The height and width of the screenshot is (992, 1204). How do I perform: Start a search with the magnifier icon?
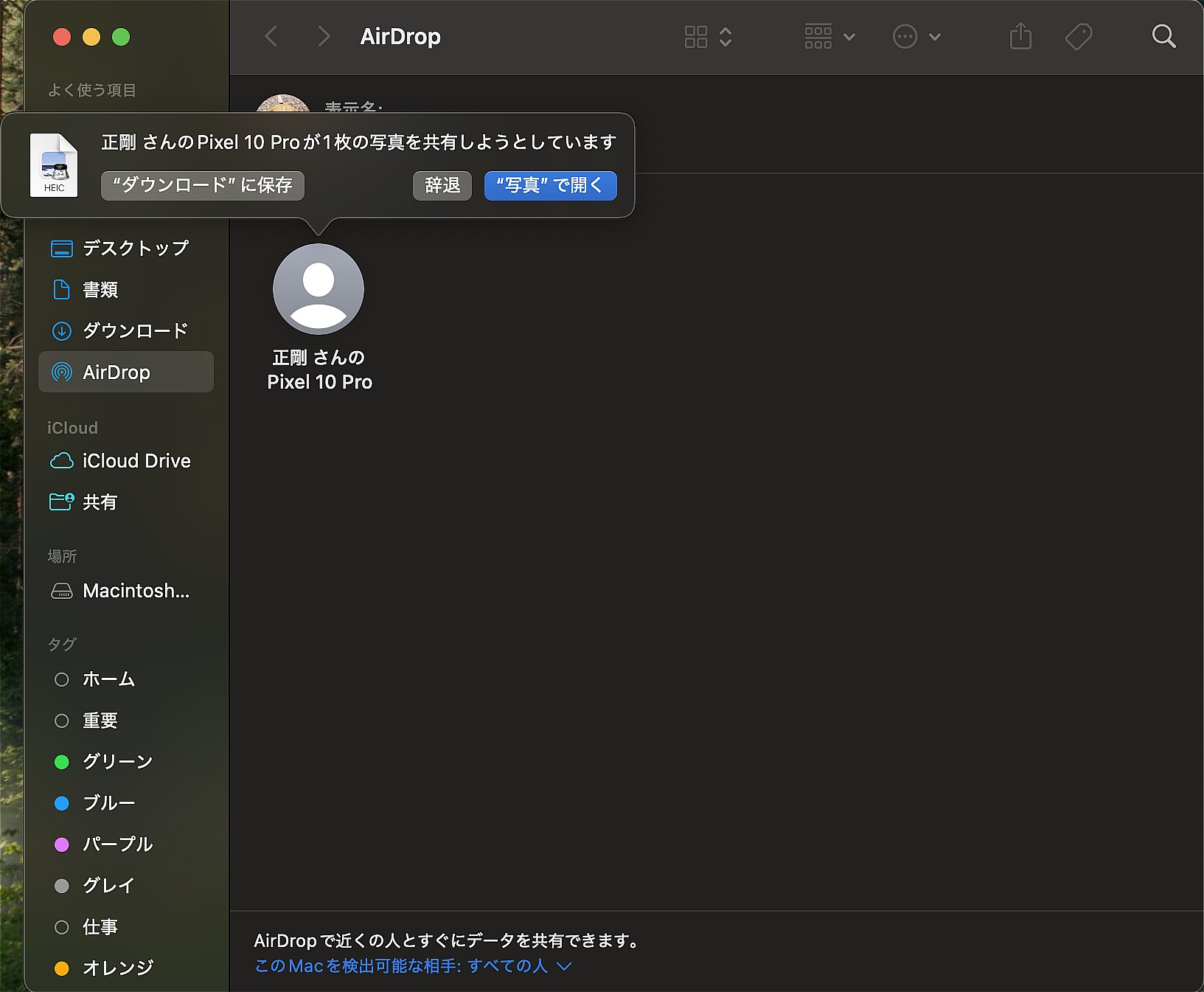(x=1163, y=36)
